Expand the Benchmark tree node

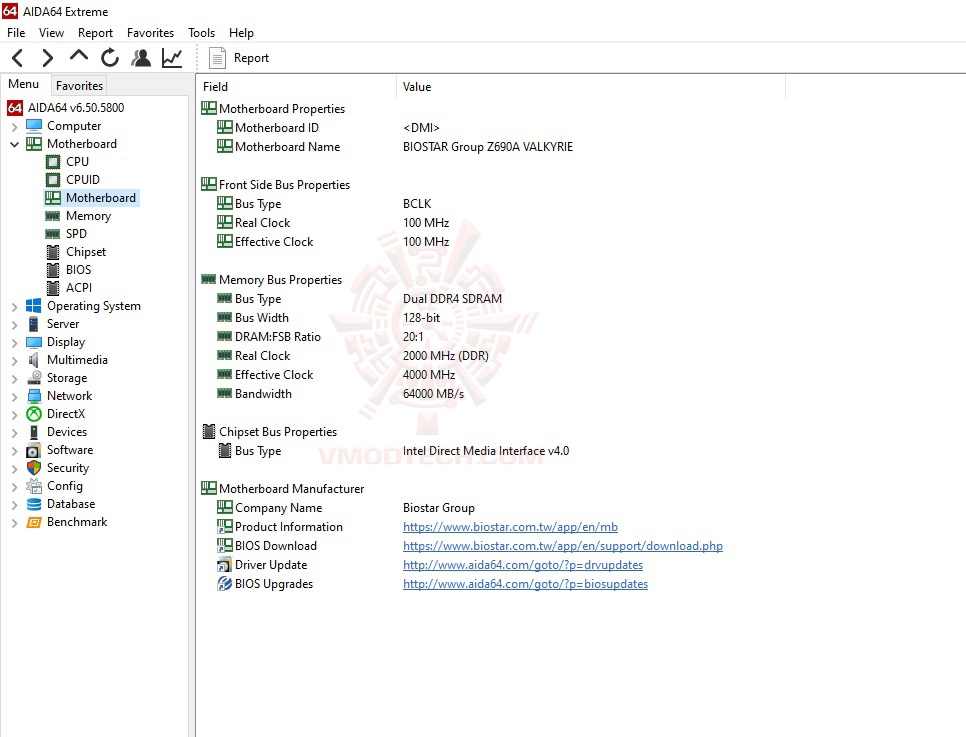point(14,523)
